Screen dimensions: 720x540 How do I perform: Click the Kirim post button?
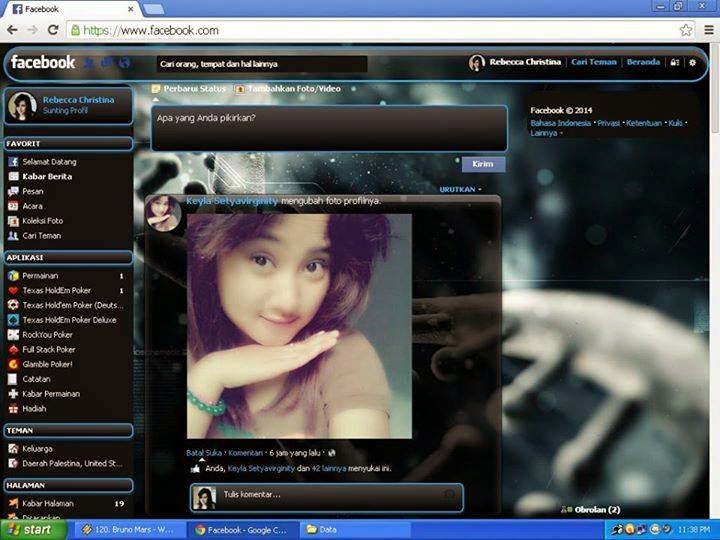(483, 164)
